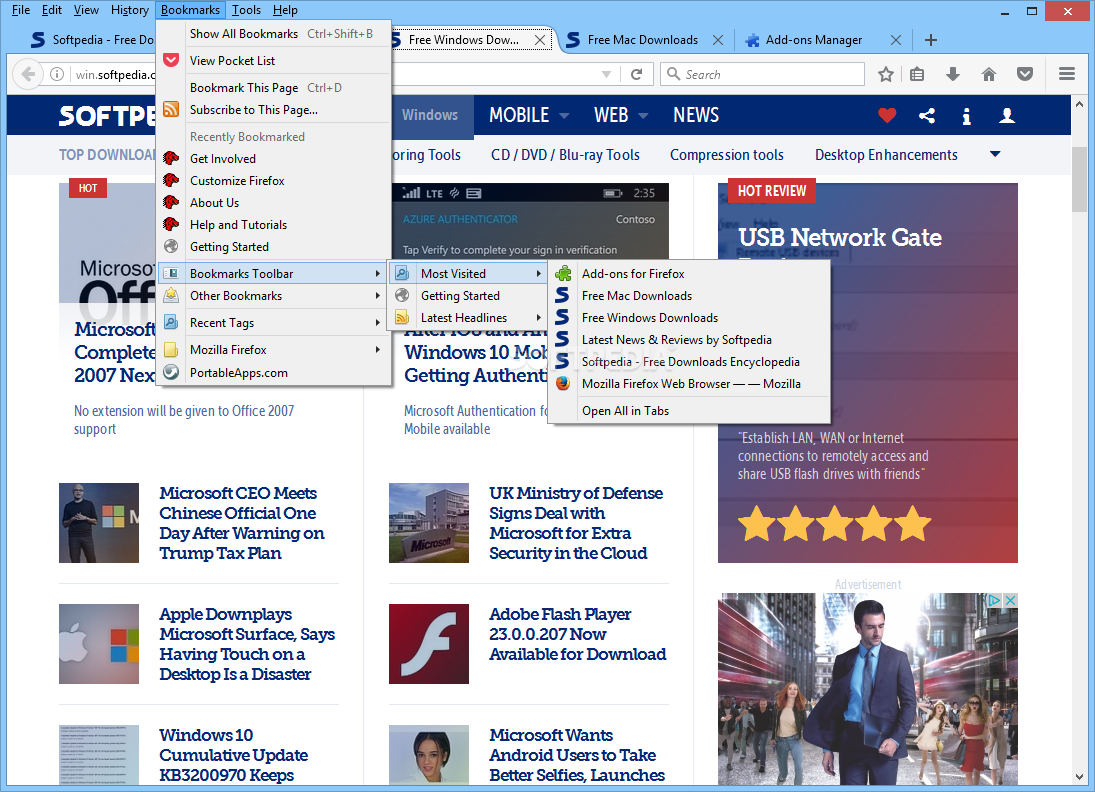The width and height of the screenshot is (1095, 792).
Task: Expand the Bookmarks Toolbar submenu arrow
Action: coord(378,274)
